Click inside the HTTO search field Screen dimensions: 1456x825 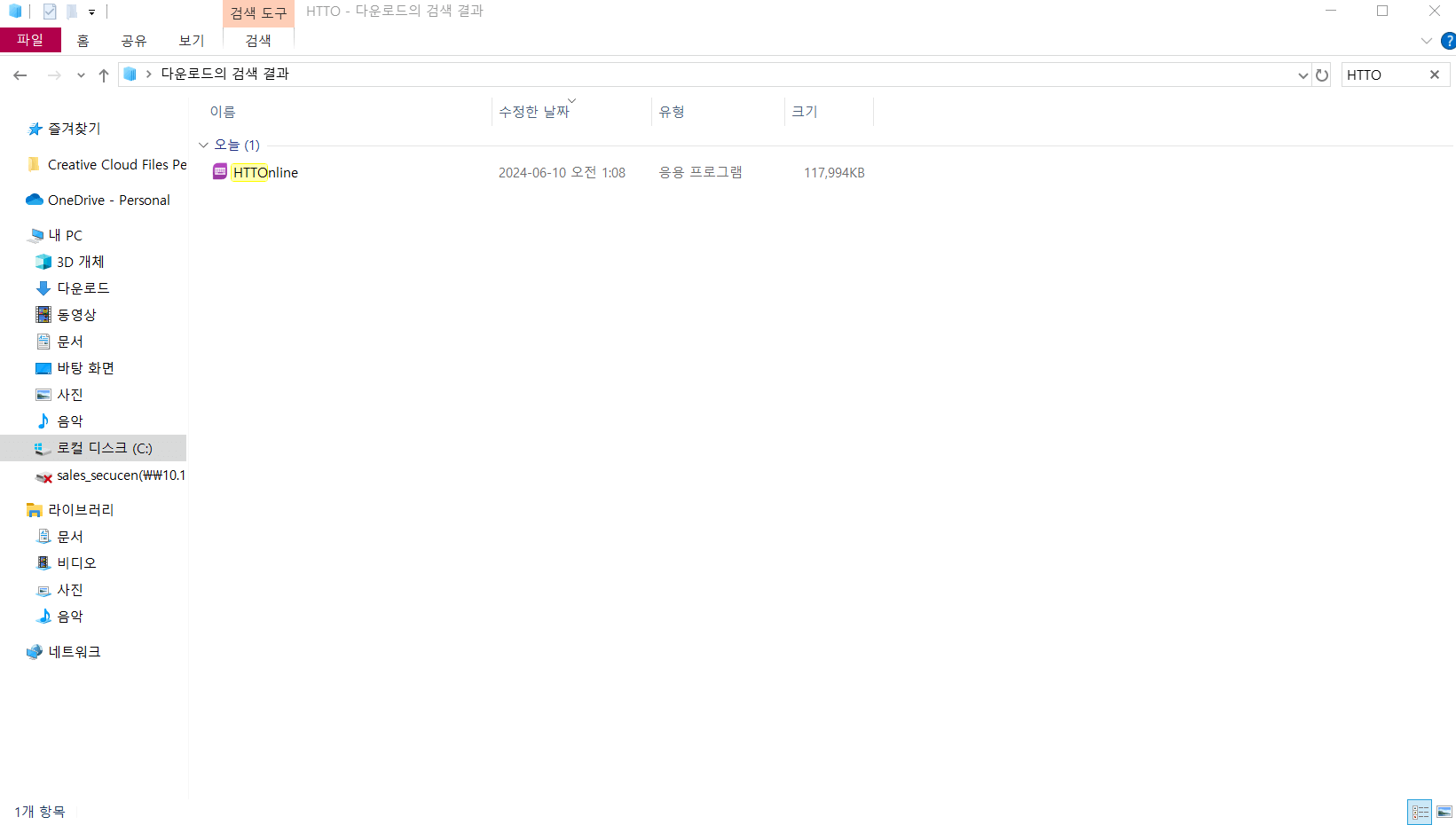(1384, 75)
